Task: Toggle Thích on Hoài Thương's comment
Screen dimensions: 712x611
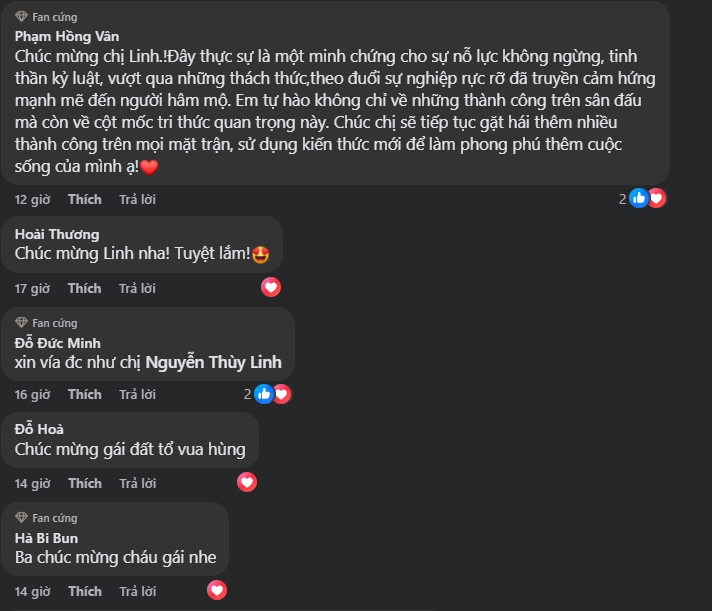Action: click(x=84, y=288)
